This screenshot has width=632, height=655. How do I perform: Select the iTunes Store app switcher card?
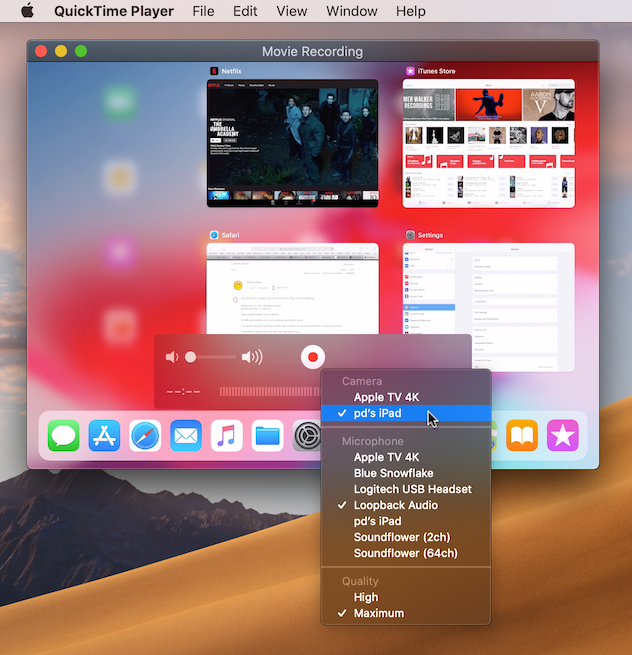tap(488, 143)
